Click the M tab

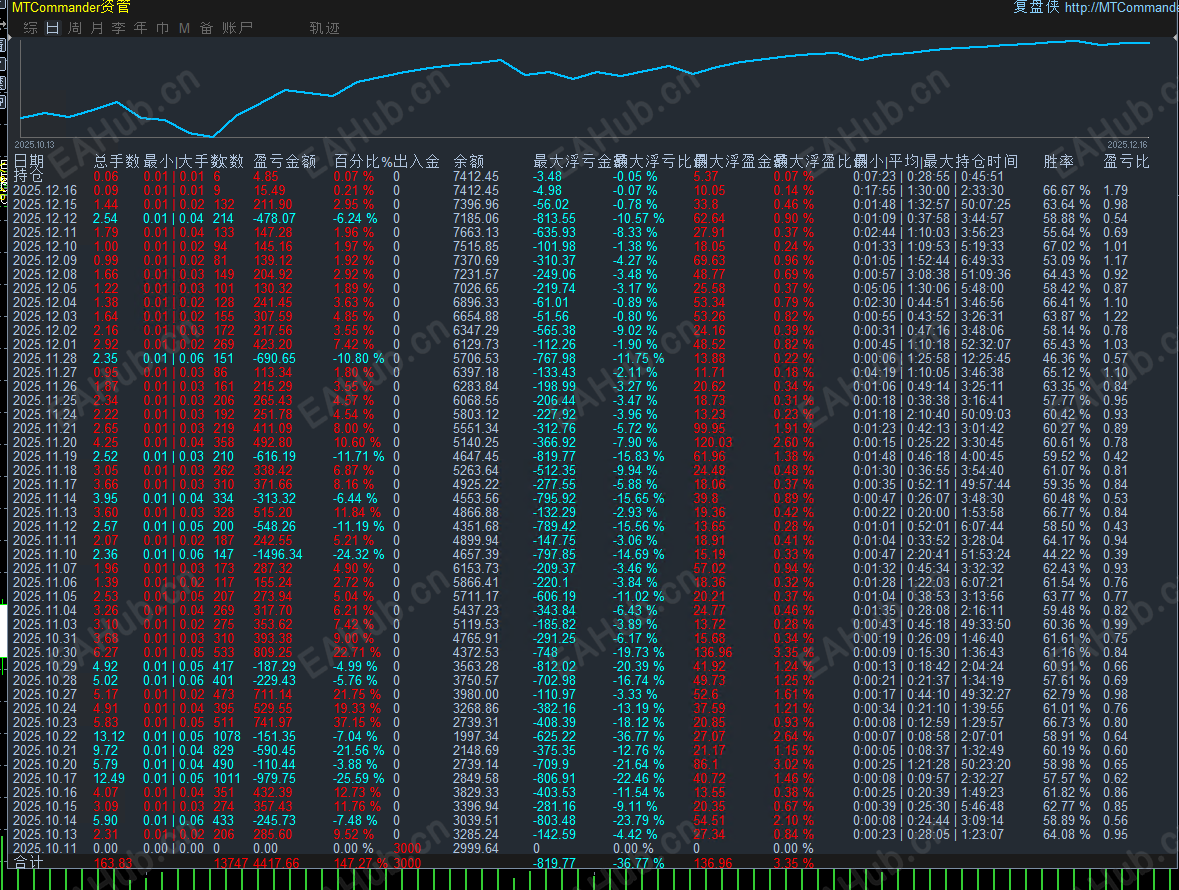[184, 28]
